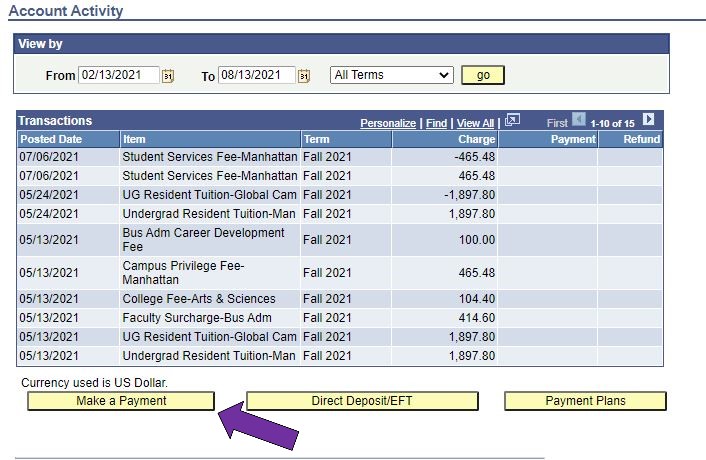Open Direct Deposit/EFT
706x460 pixels.
362,401
